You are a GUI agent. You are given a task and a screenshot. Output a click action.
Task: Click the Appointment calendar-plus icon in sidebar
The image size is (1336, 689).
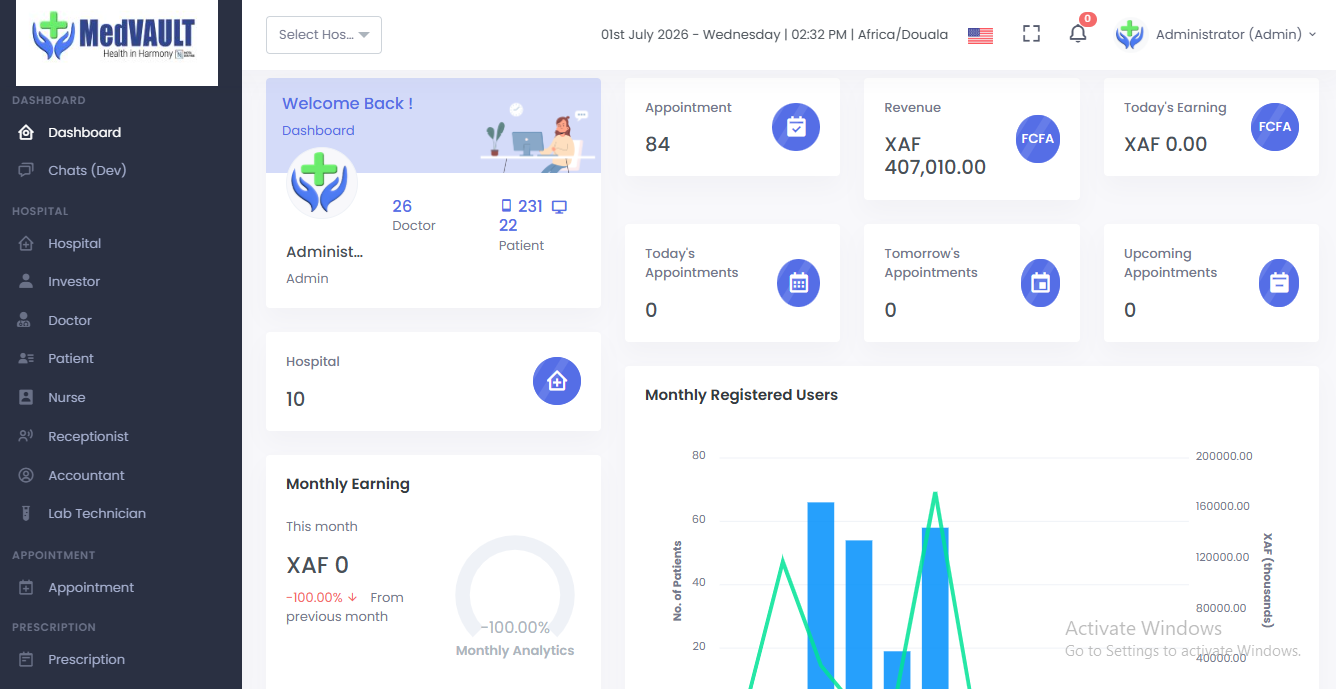tap(27, 587)
